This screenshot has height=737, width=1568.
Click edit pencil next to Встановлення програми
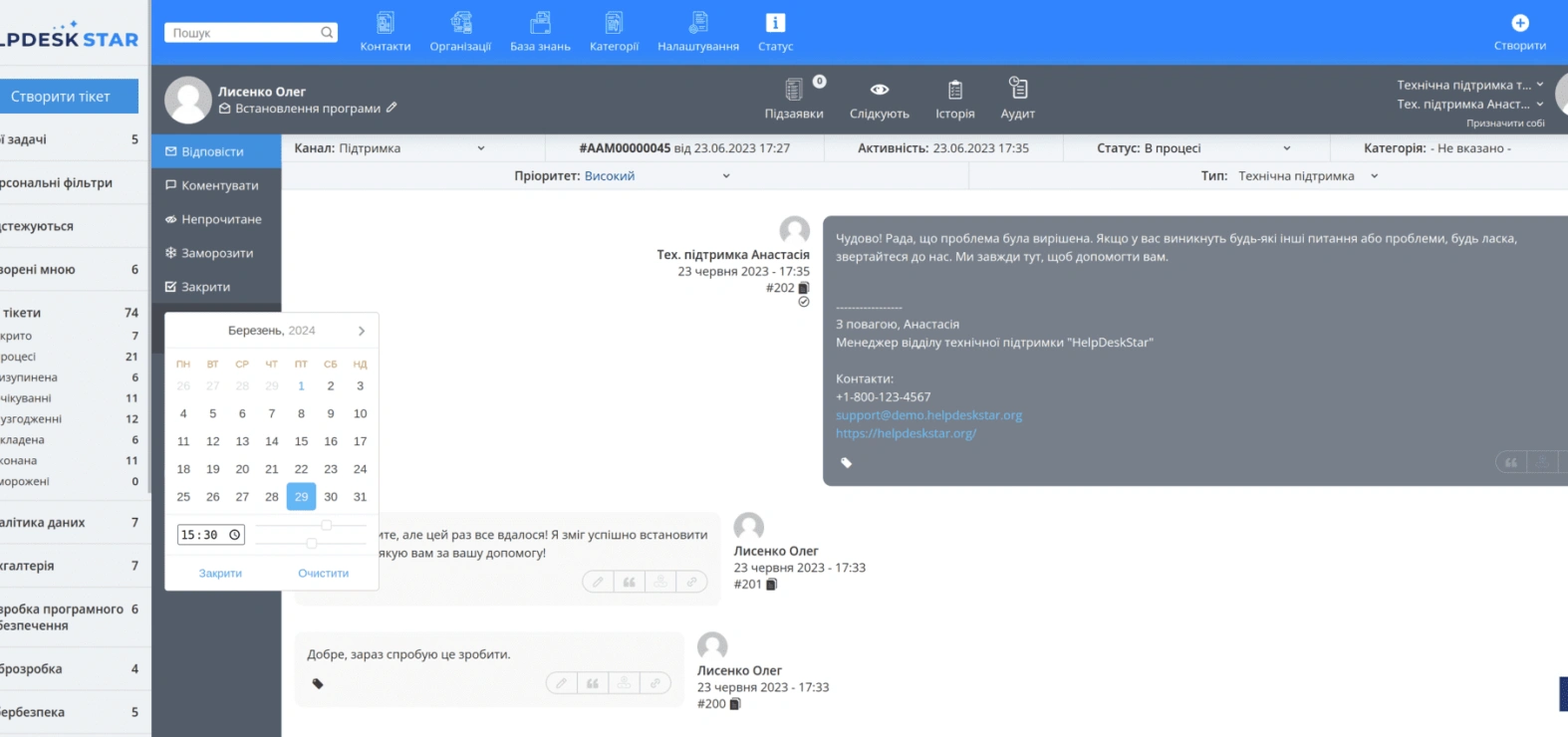392,108
